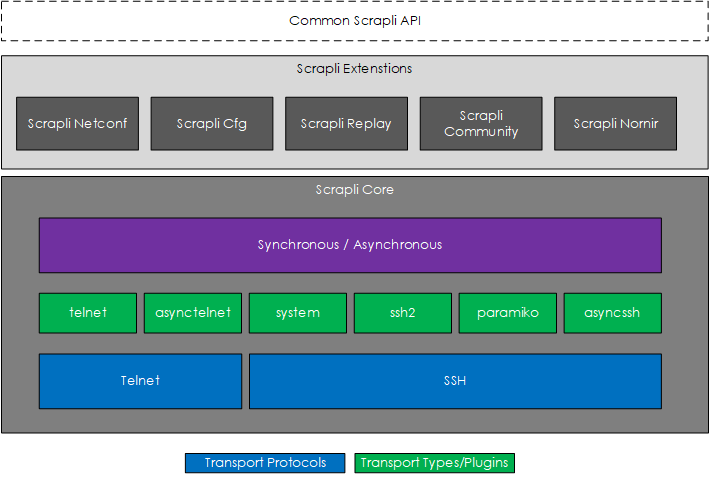Select the paramiko plugin box
710x477 pixels.
[x=508, y=313]
